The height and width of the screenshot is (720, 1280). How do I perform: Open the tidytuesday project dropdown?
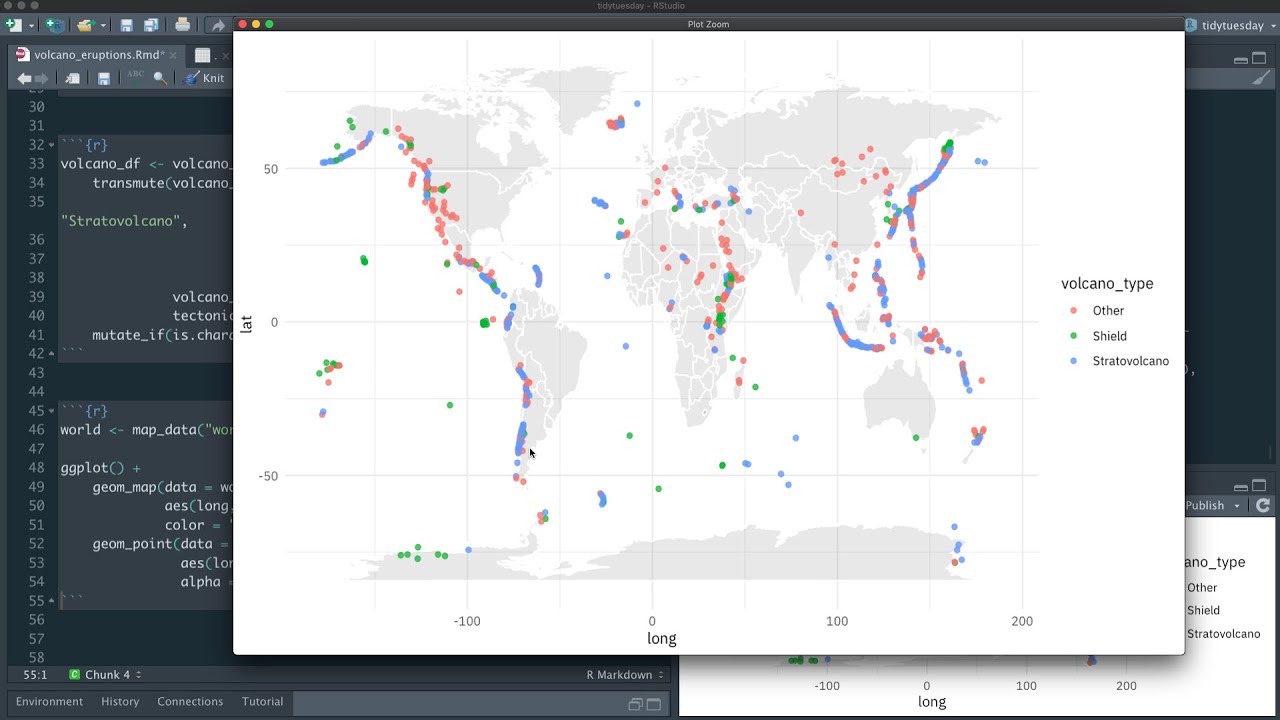[x=1231, y=25]
